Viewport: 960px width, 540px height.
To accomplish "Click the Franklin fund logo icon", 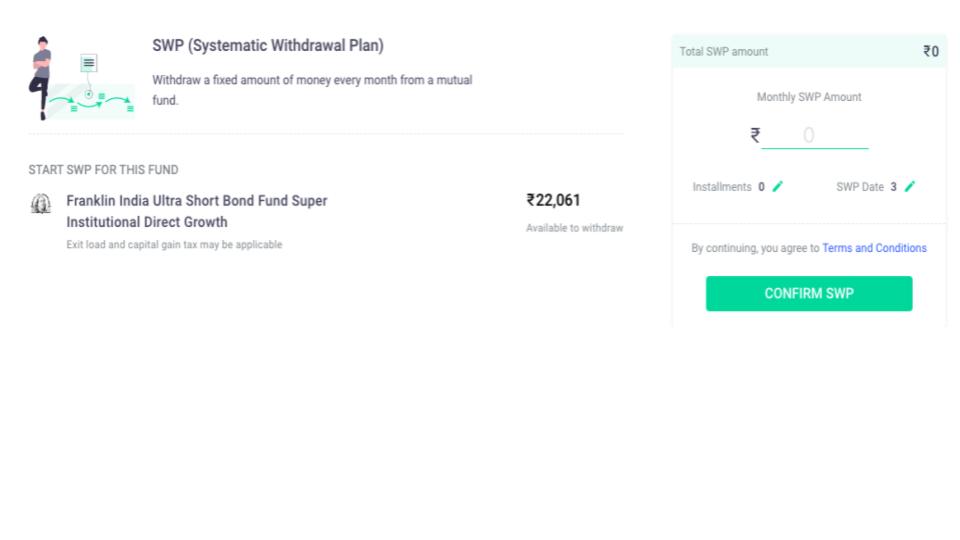I will 41,203.
